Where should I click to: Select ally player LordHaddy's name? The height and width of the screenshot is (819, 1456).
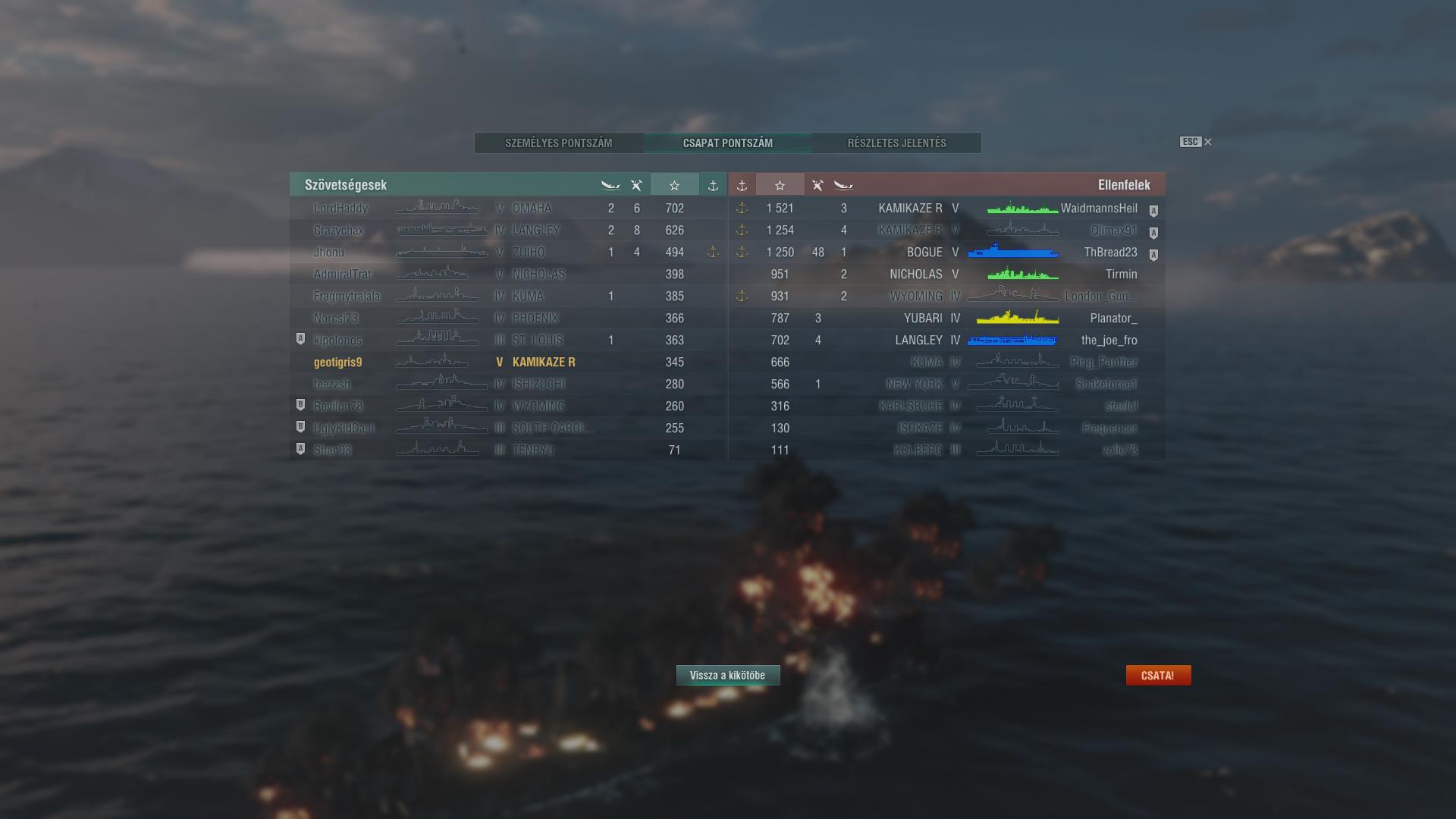pos(340,208)
